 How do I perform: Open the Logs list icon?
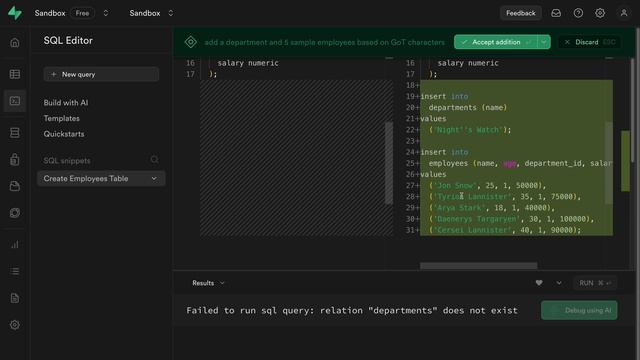[15, 271]
